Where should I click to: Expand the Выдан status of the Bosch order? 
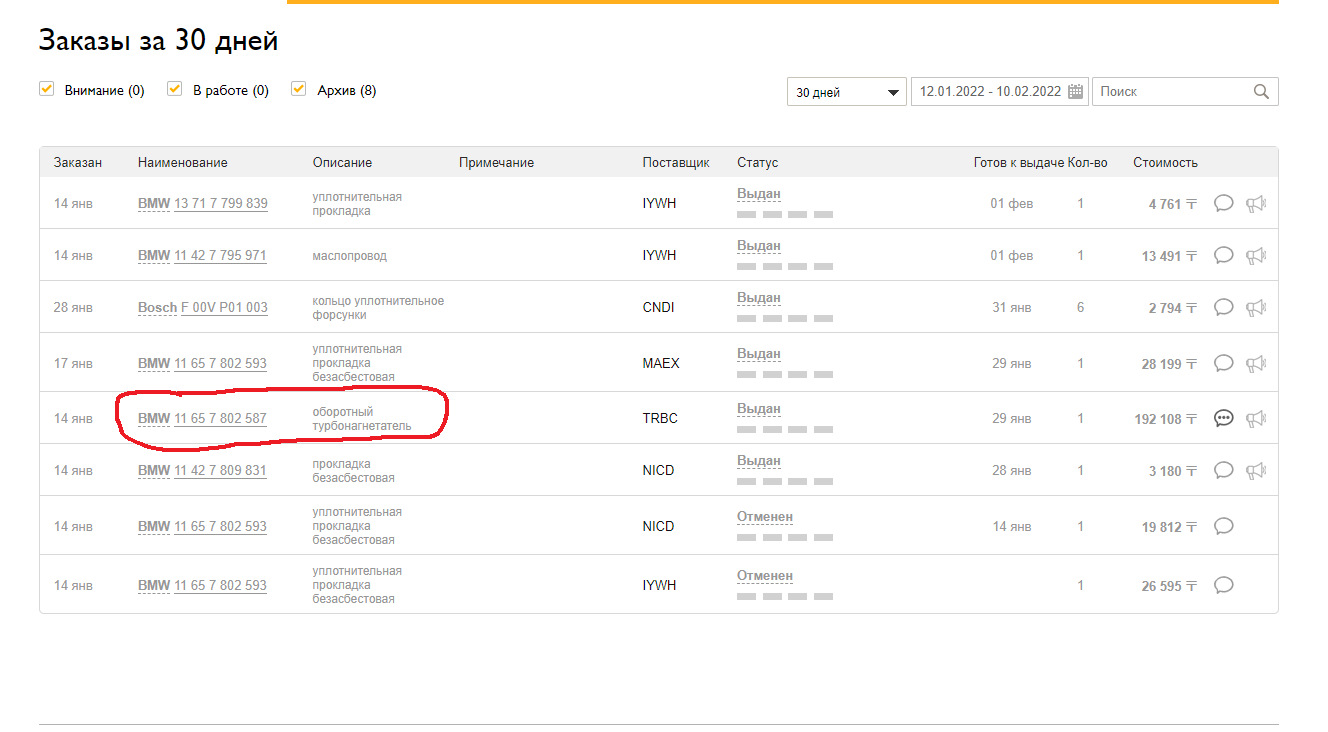click(759, 298)
